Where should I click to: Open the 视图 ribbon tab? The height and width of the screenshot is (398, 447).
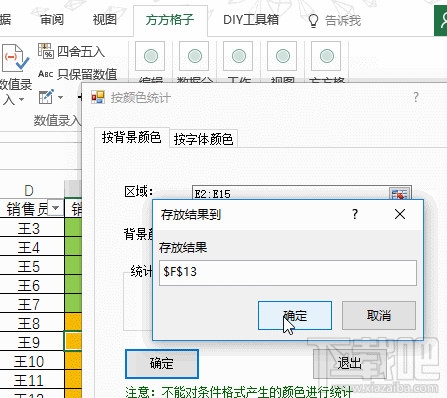(x=104, y=20)
